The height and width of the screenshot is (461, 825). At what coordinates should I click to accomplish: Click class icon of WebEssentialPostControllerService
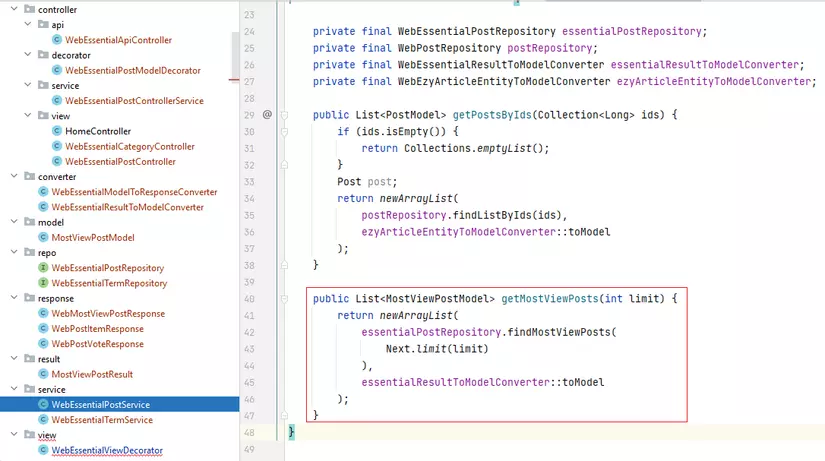pos(57,101)
